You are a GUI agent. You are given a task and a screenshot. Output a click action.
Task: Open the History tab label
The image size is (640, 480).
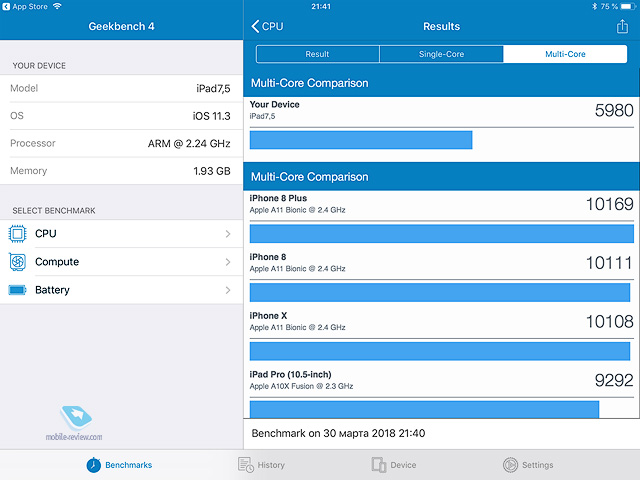tap(271, 465)
